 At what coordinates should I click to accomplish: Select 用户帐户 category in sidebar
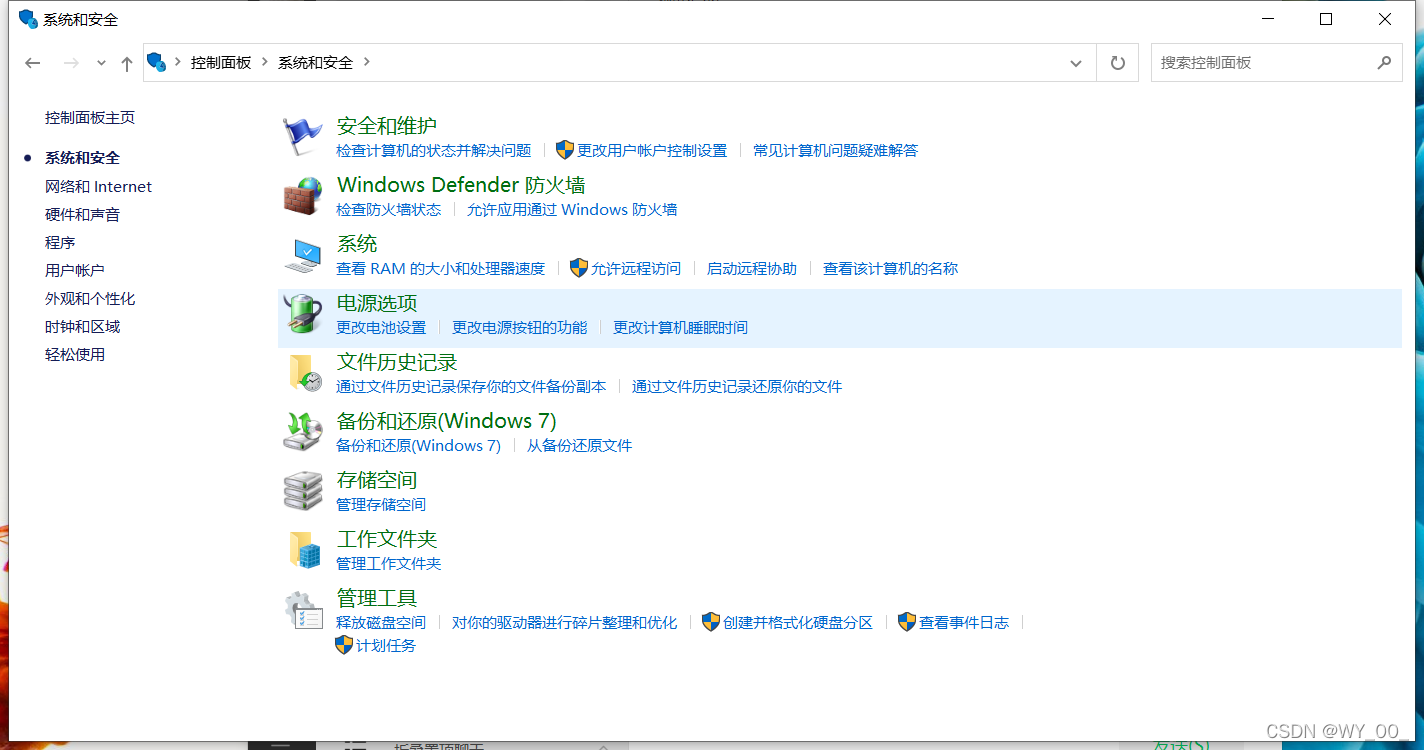(75, 270)
